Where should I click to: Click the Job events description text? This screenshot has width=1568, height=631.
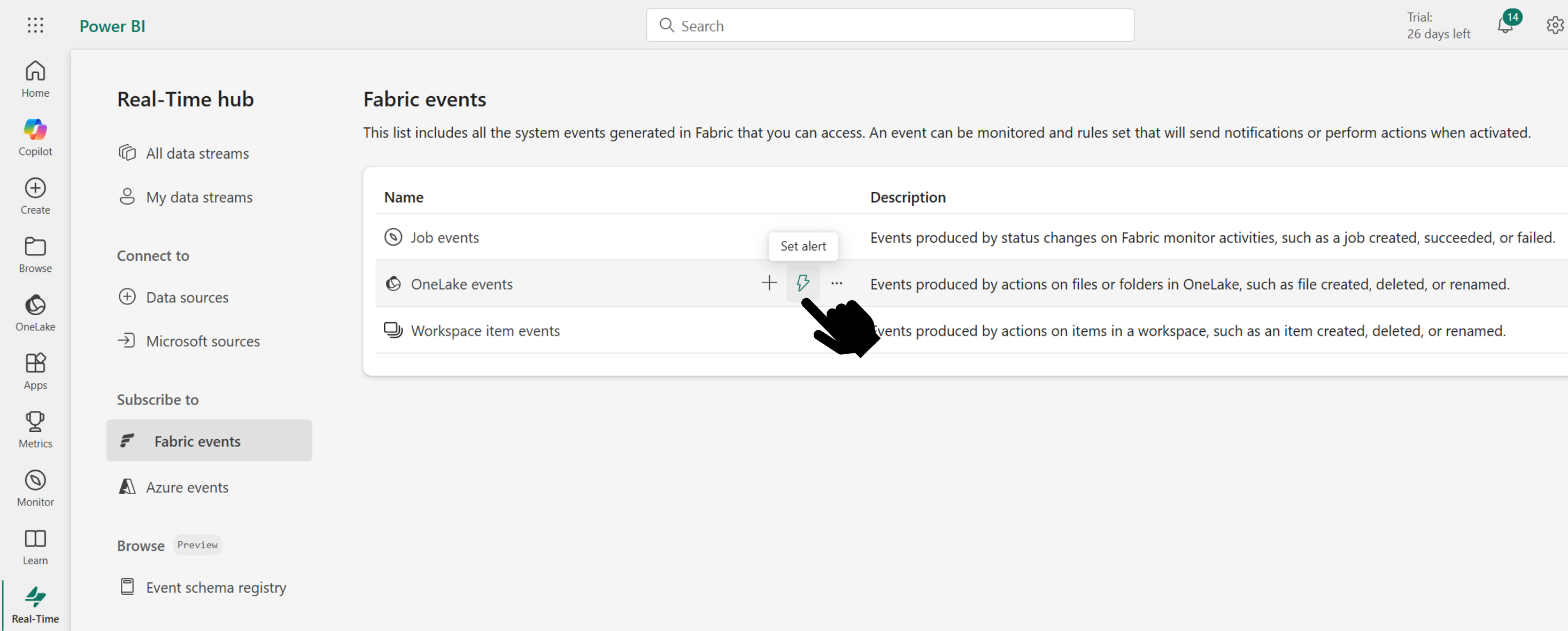coord(1212,237)
